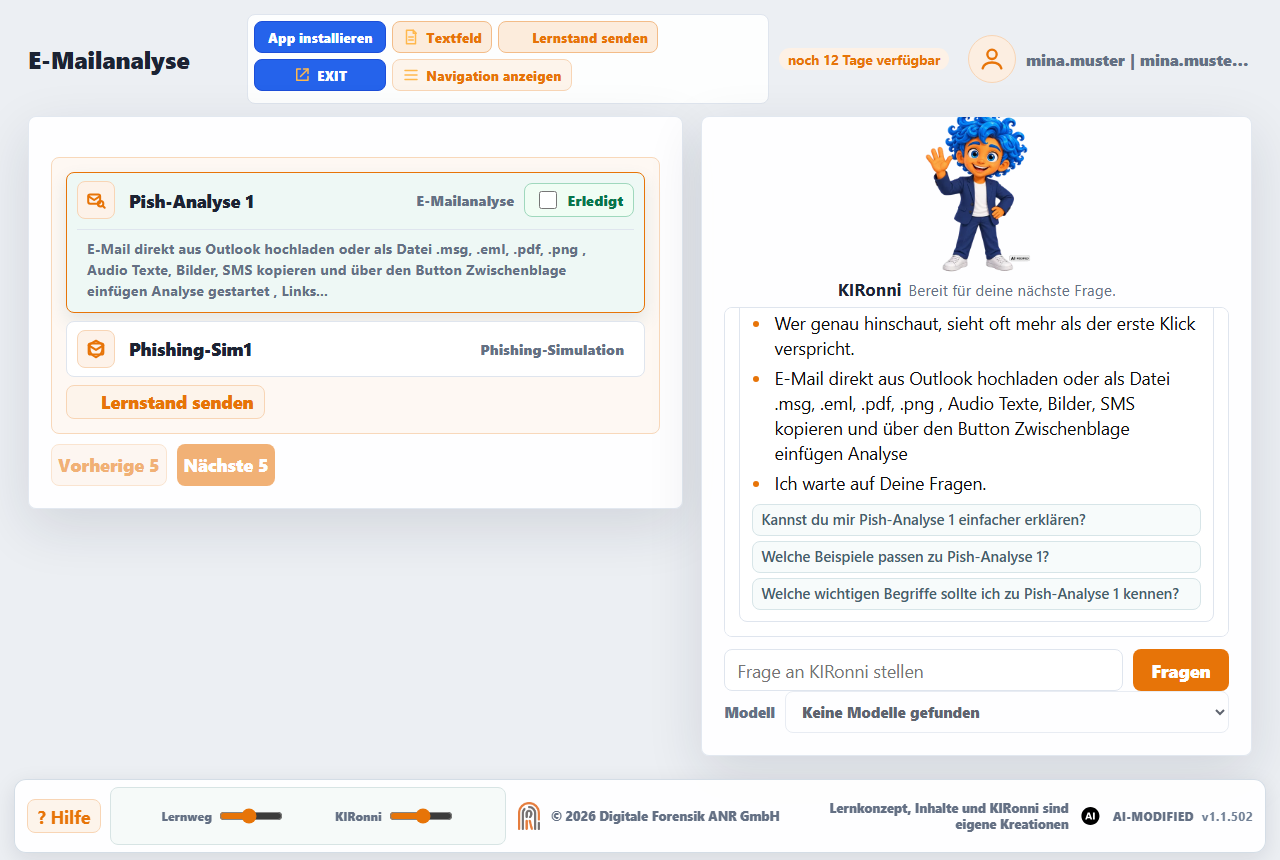
Task: Click the fingerprint logo in the footer
Action: coord(529,816)
